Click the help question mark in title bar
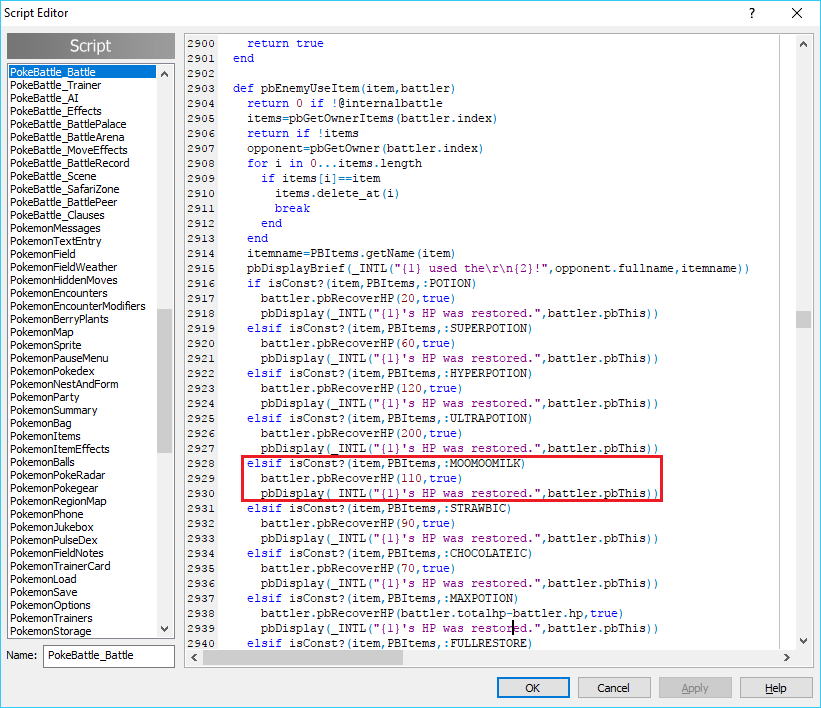 coord(752,13)
